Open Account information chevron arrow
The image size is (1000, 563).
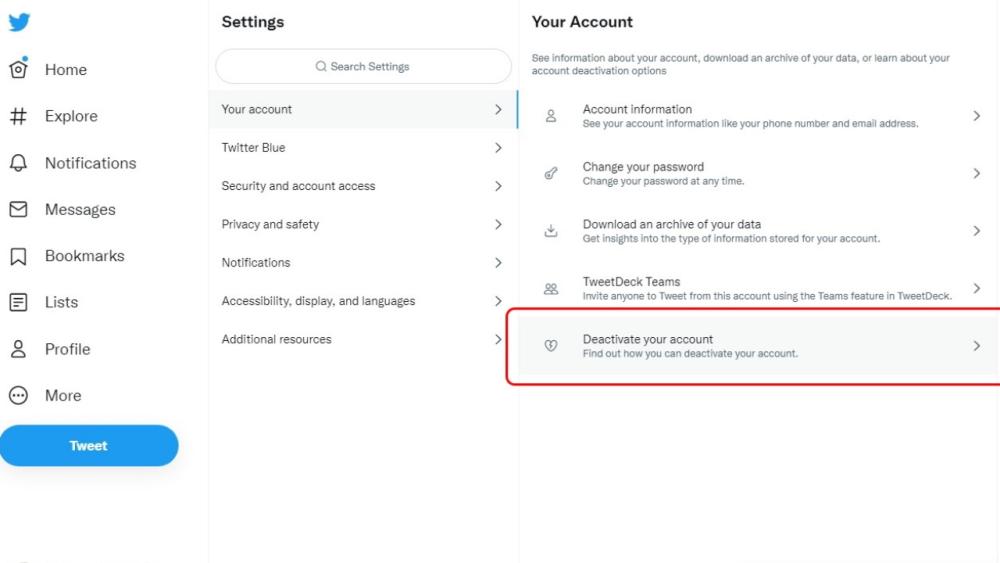976,116
